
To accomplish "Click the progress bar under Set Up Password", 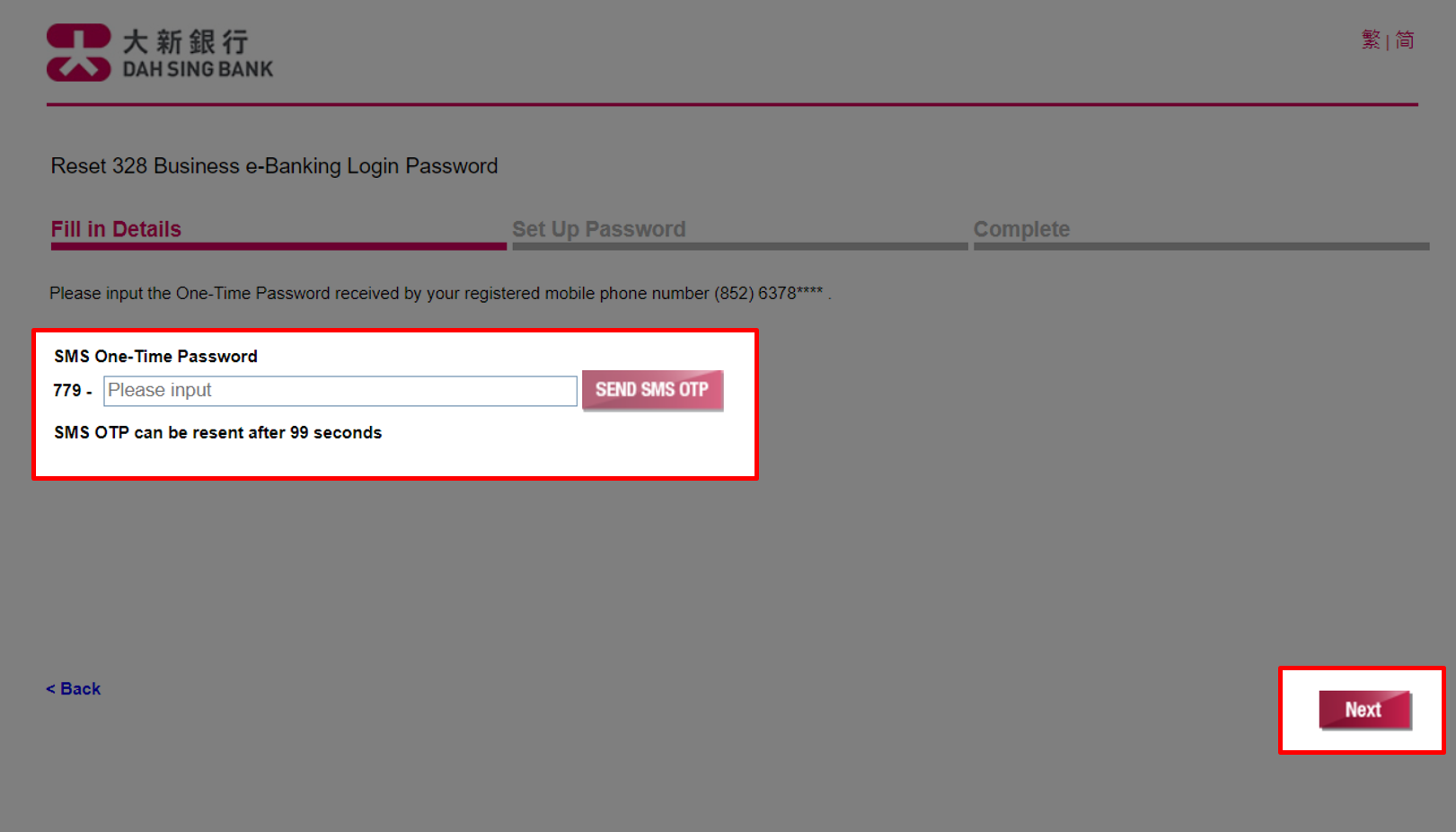I will coord(739,246).
